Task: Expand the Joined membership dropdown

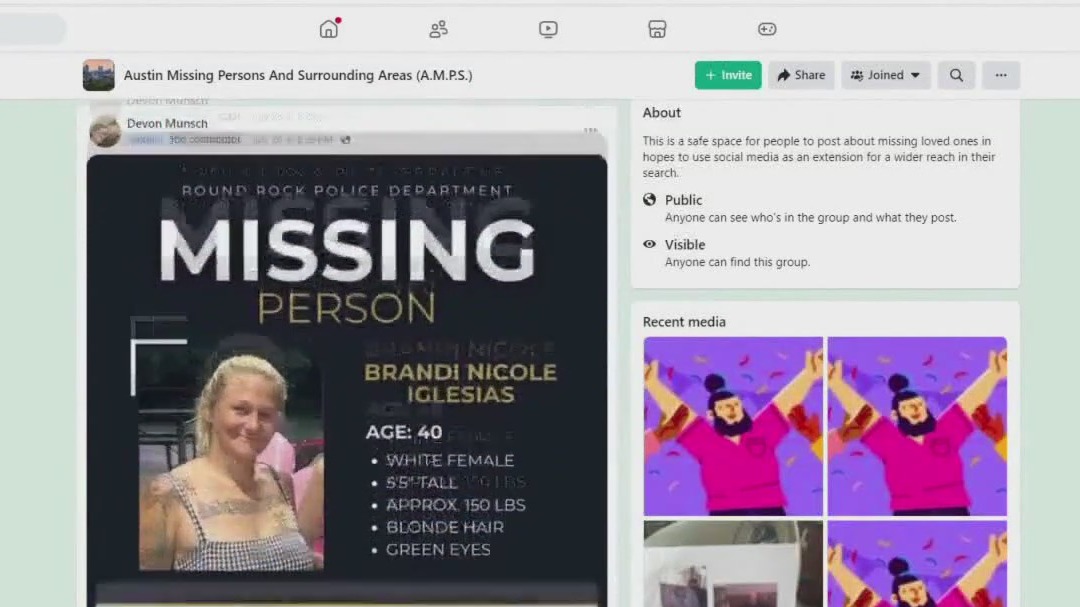Action: coord(886,75)
